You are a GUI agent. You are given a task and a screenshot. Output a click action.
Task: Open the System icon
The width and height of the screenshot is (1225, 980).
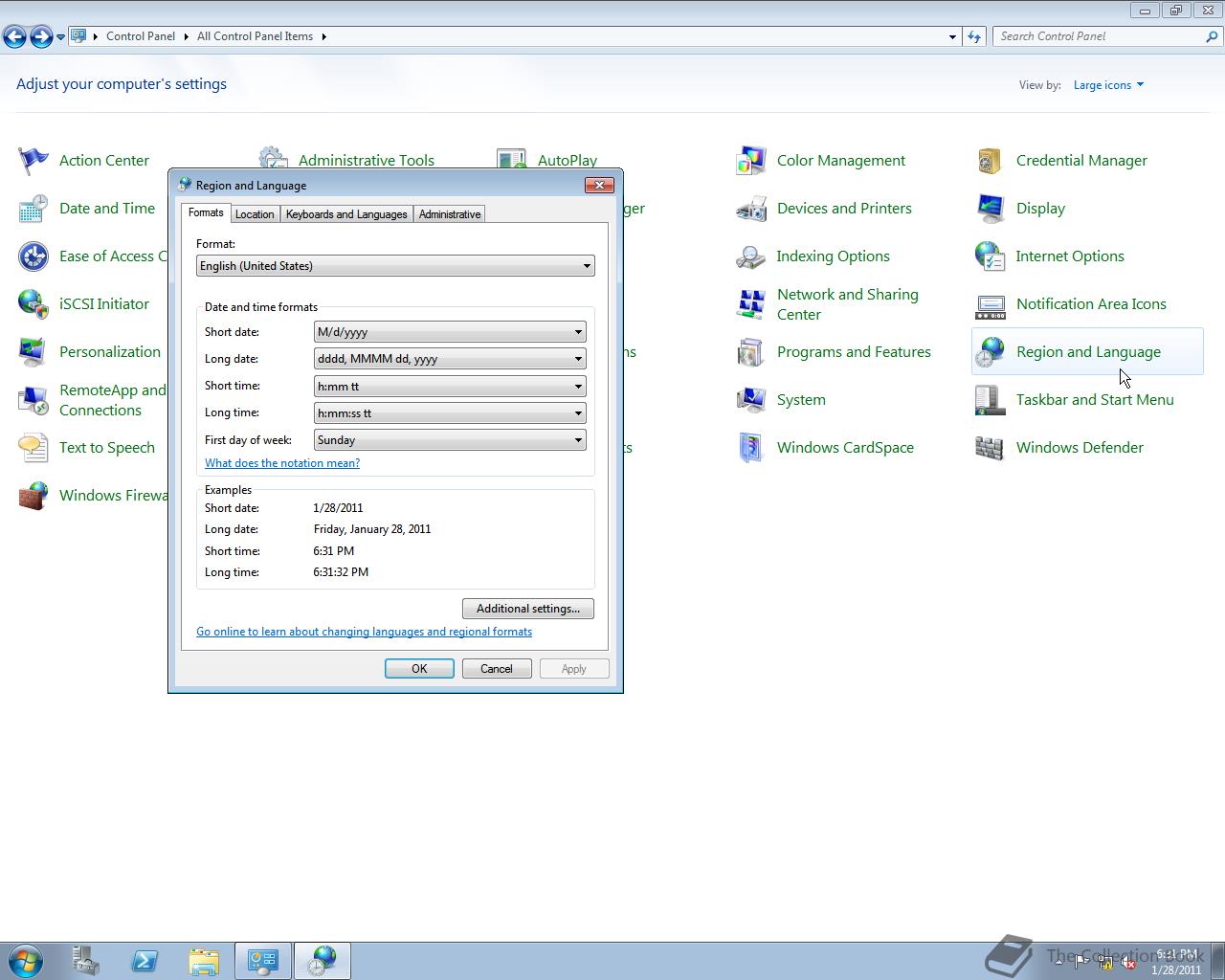(x=751, y=400)
